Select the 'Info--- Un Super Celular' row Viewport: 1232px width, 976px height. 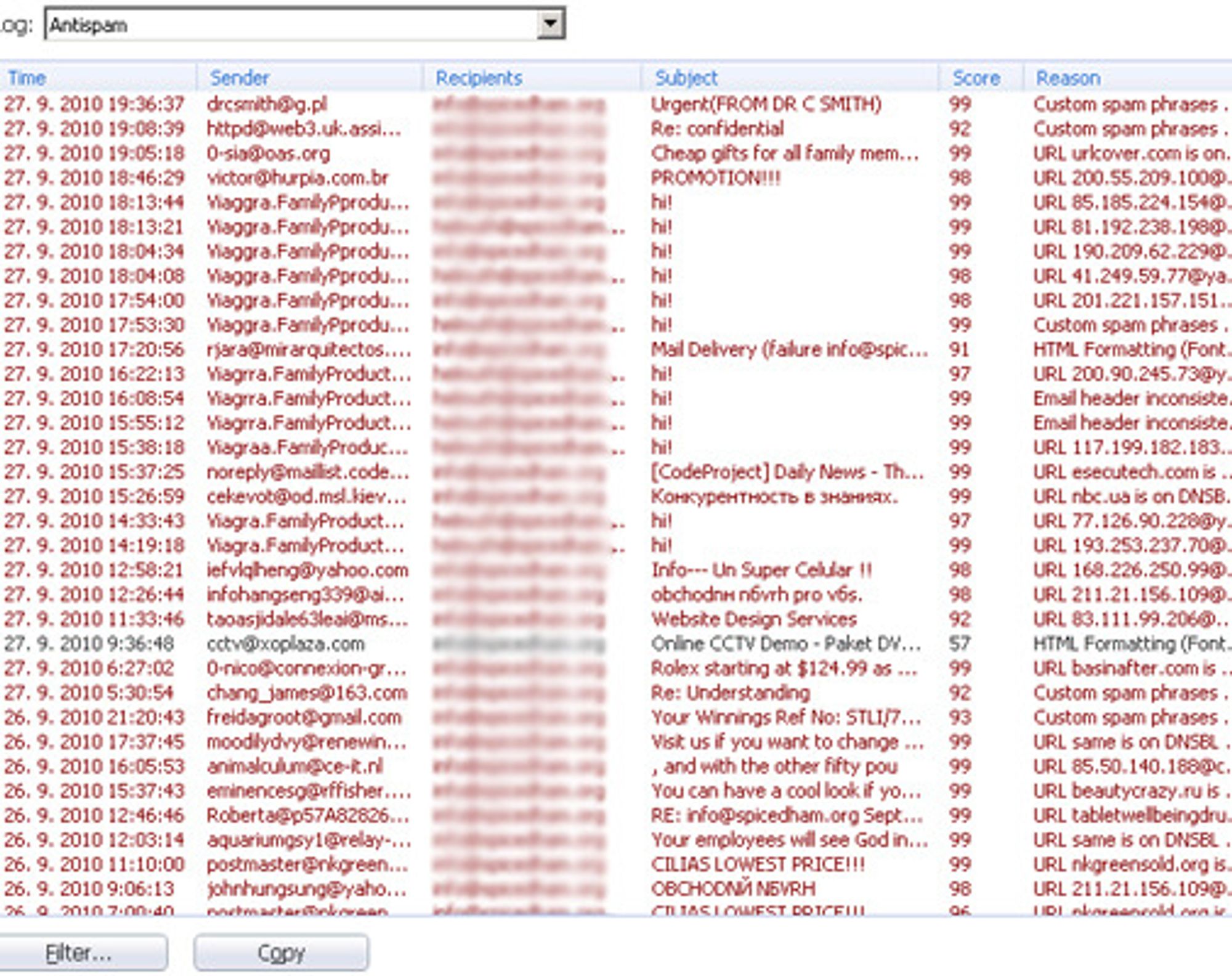(616, 570)
